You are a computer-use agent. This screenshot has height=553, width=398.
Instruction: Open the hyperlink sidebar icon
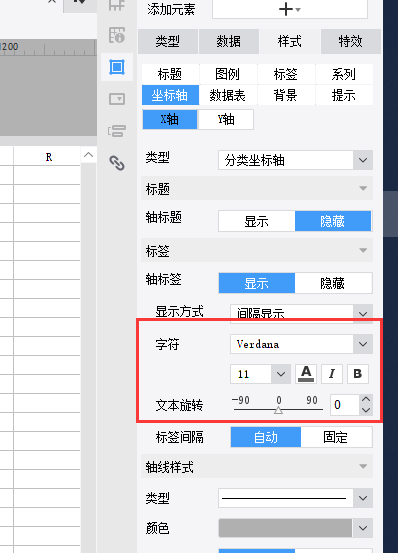(x=117, y=163)
